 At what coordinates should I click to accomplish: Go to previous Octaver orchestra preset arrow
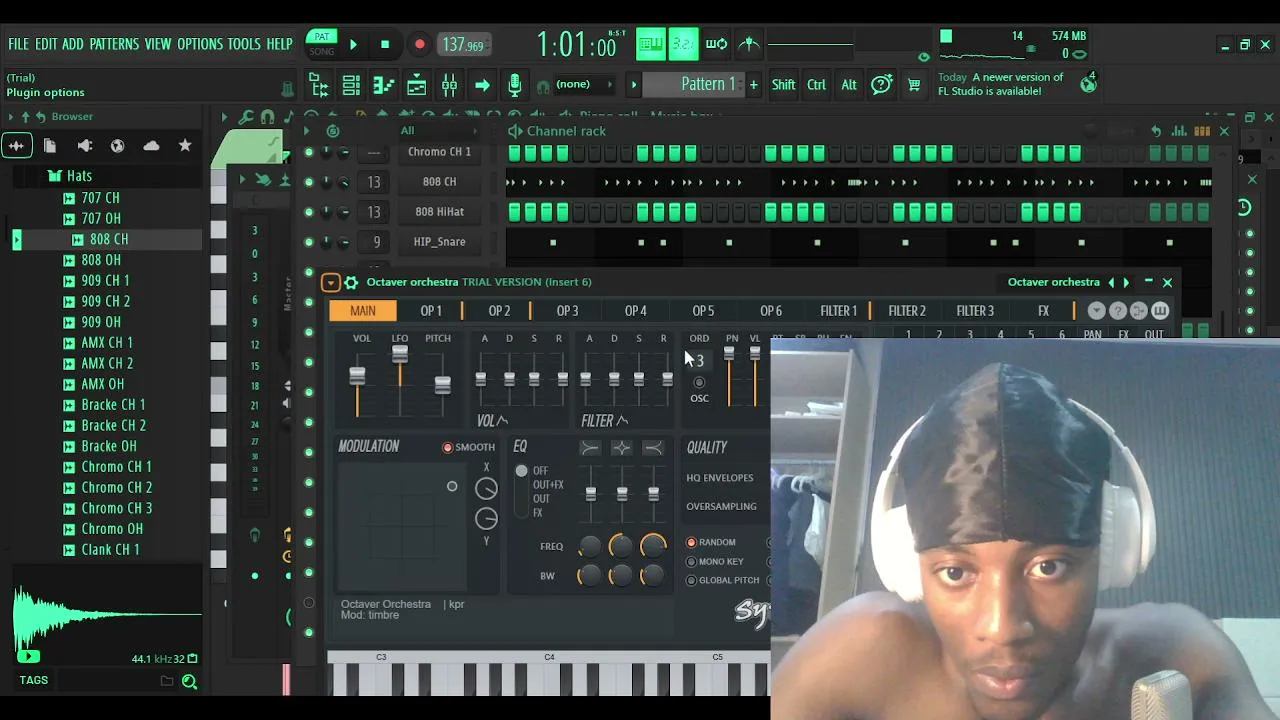click(x=1110, y=282)
